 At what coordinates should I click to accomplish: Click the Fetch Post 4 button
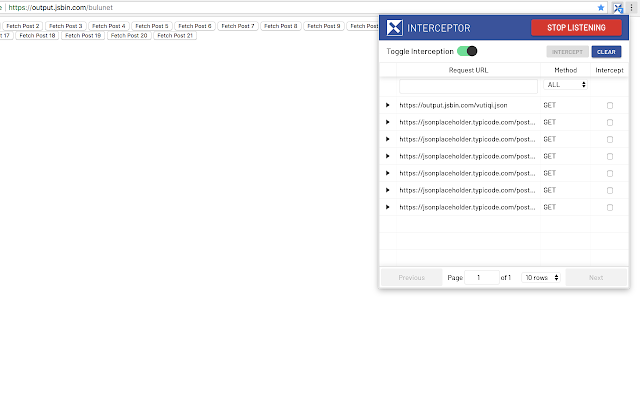click(x=109, y=26)
